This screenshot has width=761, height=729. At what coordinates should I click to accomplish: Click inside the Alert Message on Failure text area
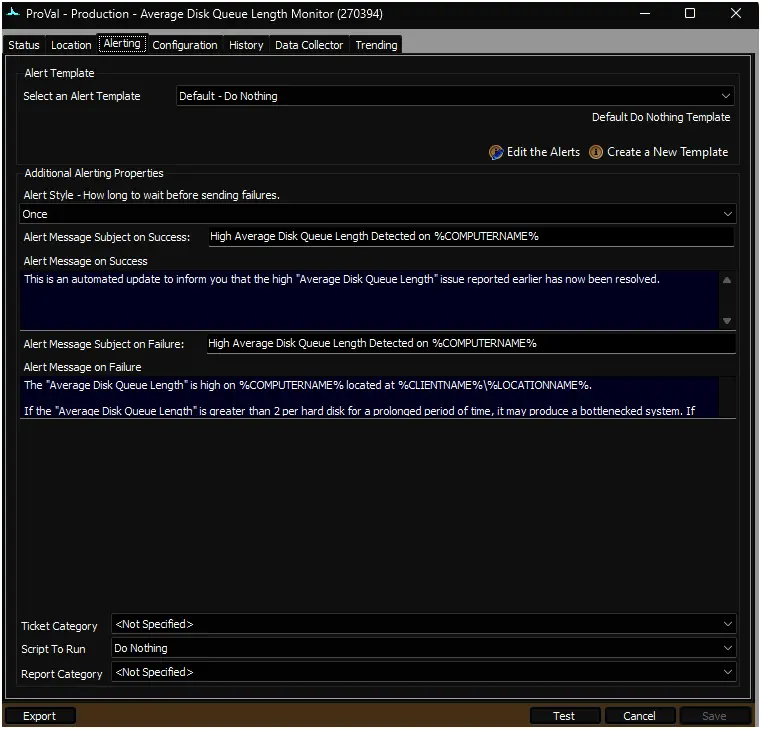point(369,398)
